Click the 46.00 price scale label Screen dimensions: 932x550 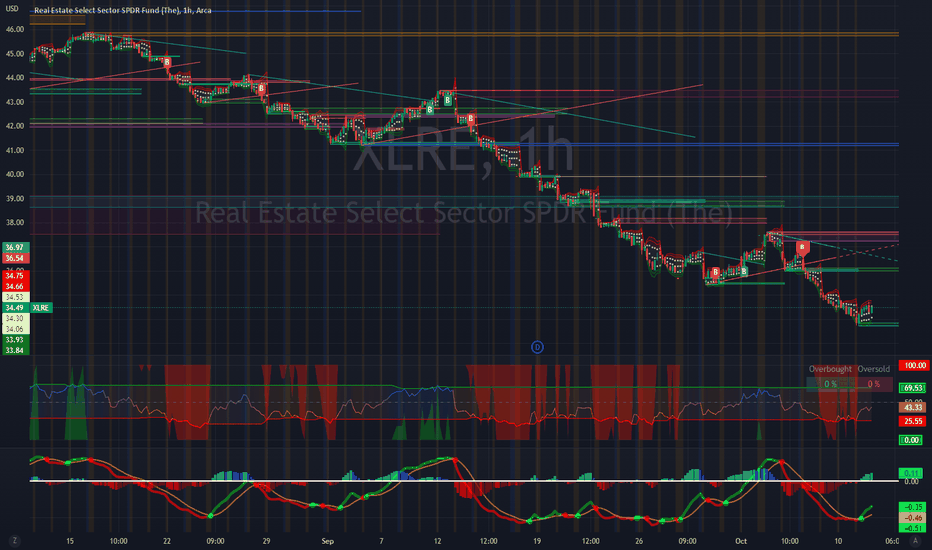[15, 29]
